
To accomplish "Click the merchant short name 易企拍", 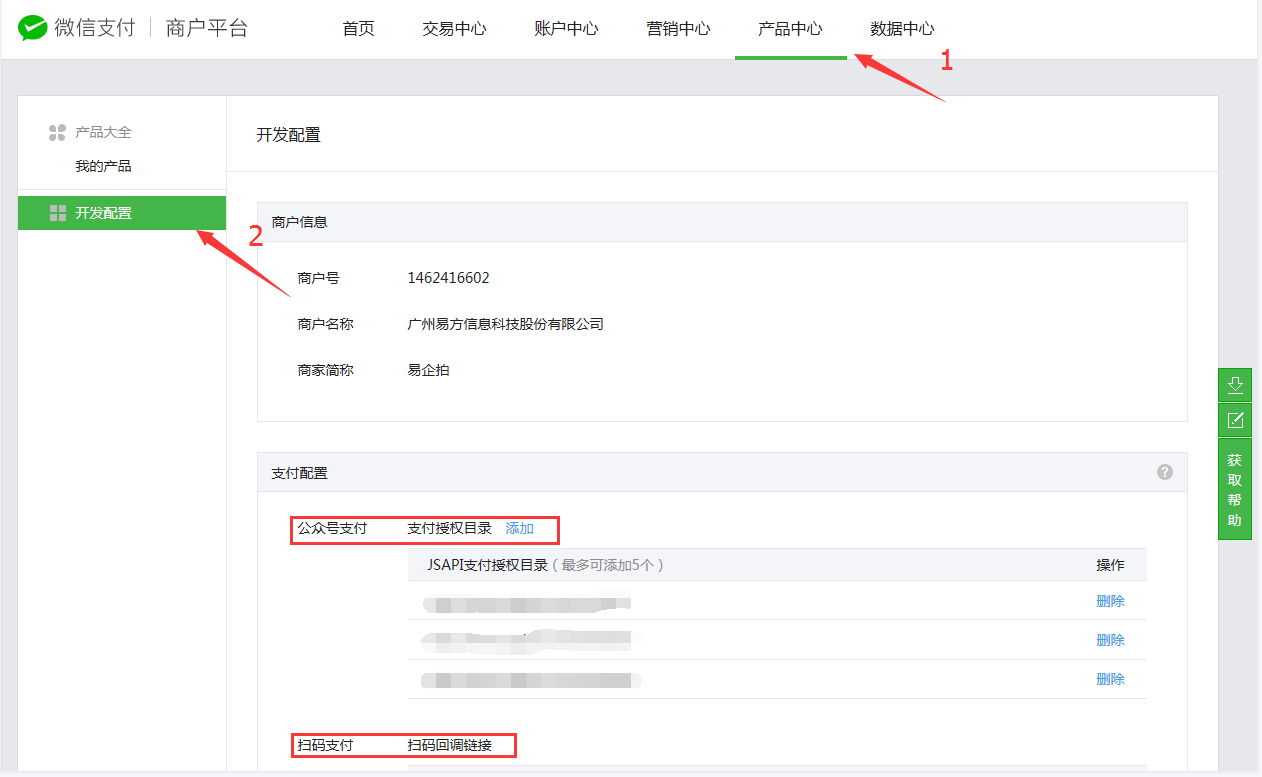I will 428,370.
